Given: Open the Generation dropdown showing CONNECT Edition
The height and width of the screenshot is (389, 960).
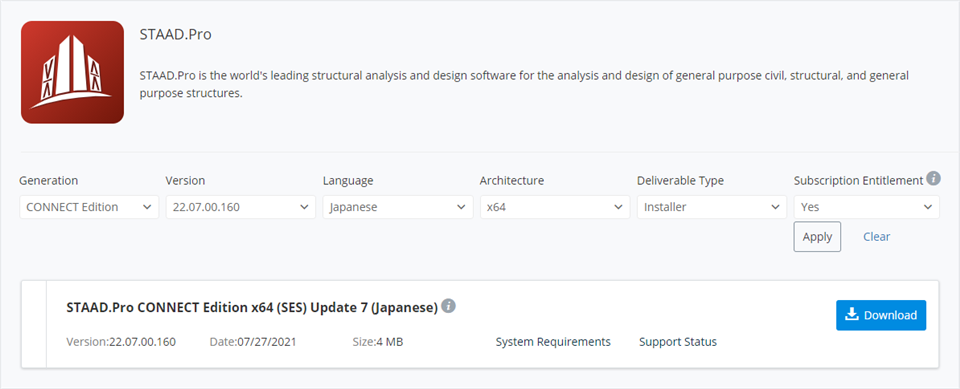Looking at the screenshot, I should pos(89,207).
